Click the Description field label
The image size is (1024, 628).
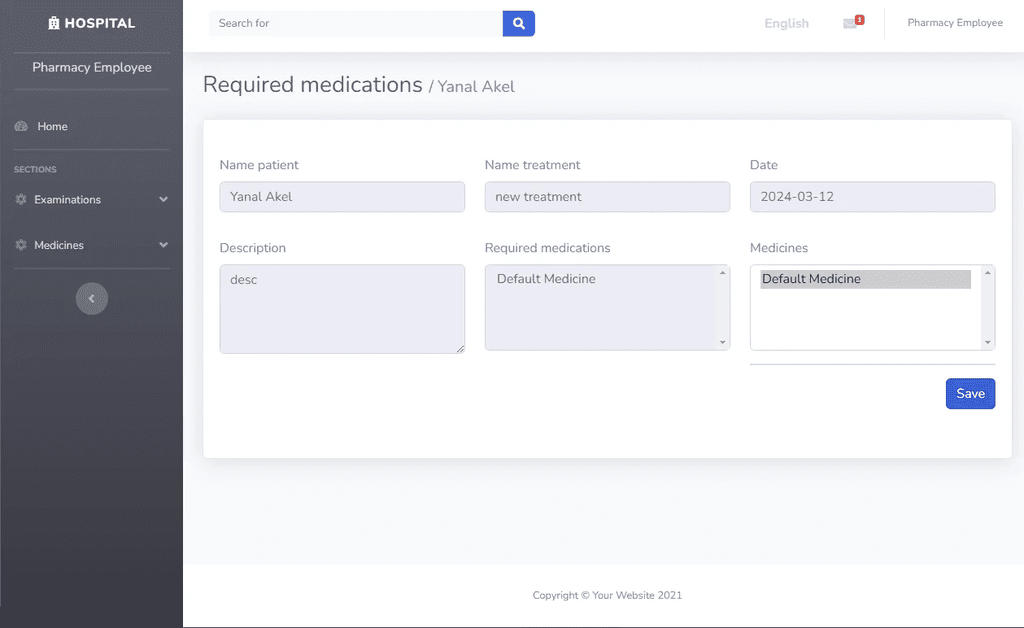click(x=253, y=248)
